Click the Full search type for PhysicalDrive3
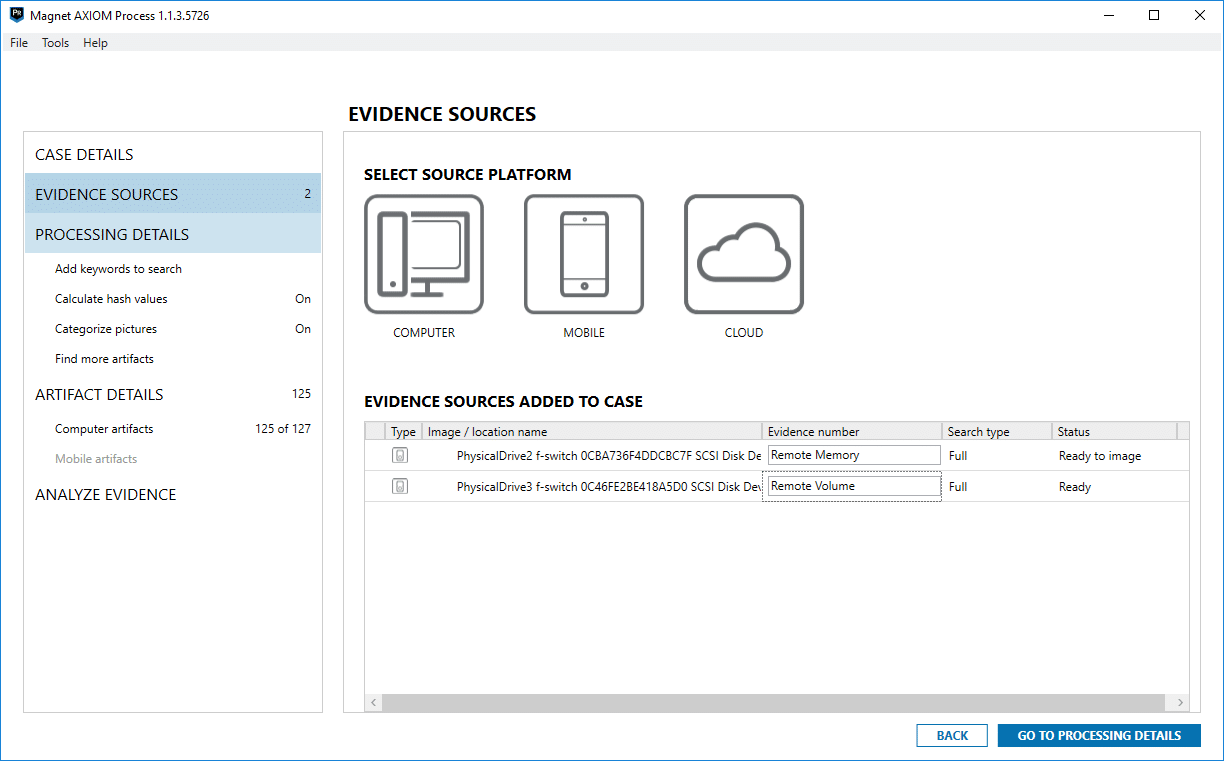 [958, 487]
